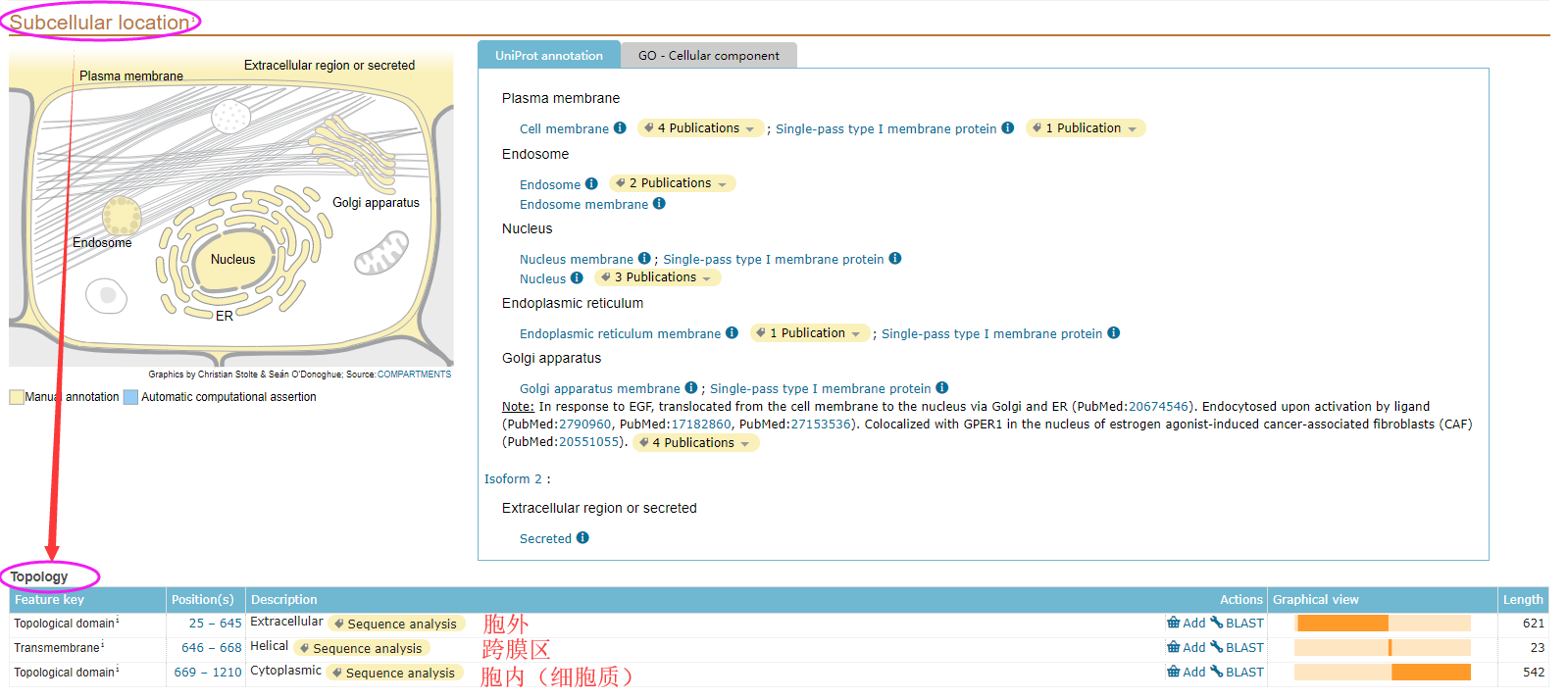Image resolution: width=1568 pixels, height=700 pixels.
Task: Click info icon beside Secreted
Action: coord(582,538)
